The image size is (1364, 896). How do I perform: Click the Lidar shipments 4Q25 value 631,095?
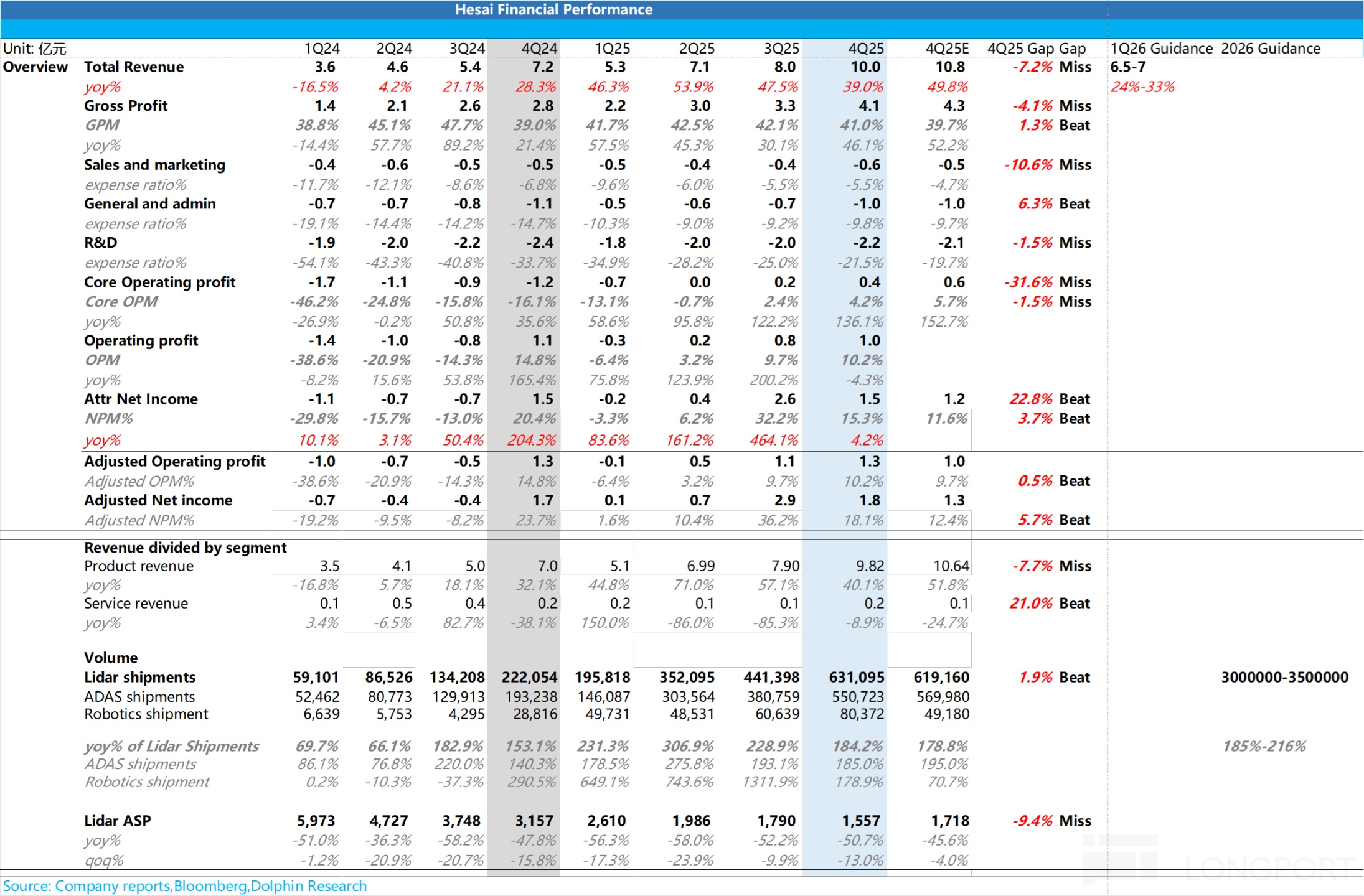point(856,677)
